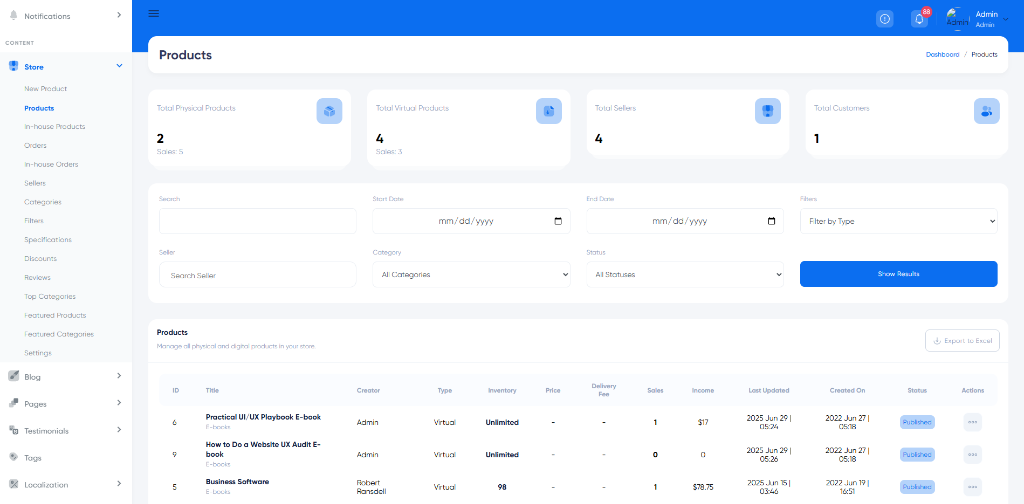Open End Date calendar picker icon

click(x=771, y=221)
